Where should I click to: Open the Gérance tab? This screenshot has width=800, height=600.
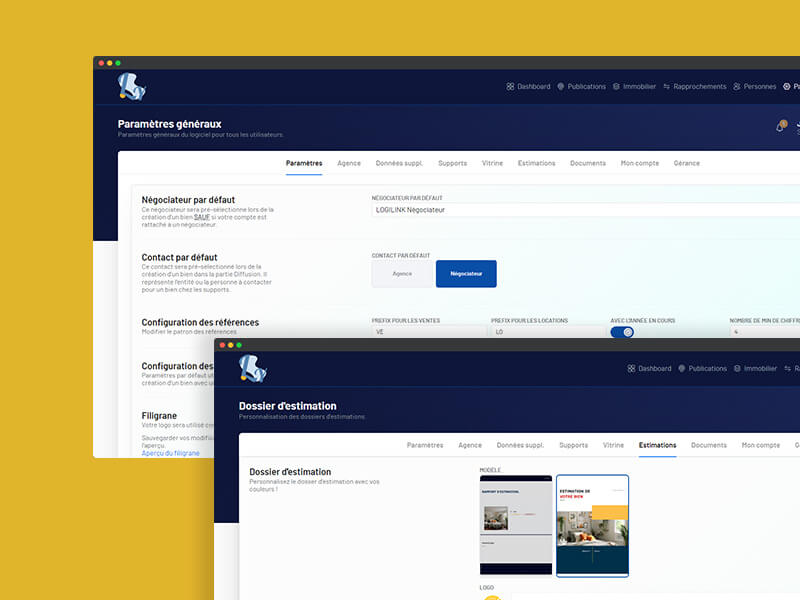[x=687, y=163]
